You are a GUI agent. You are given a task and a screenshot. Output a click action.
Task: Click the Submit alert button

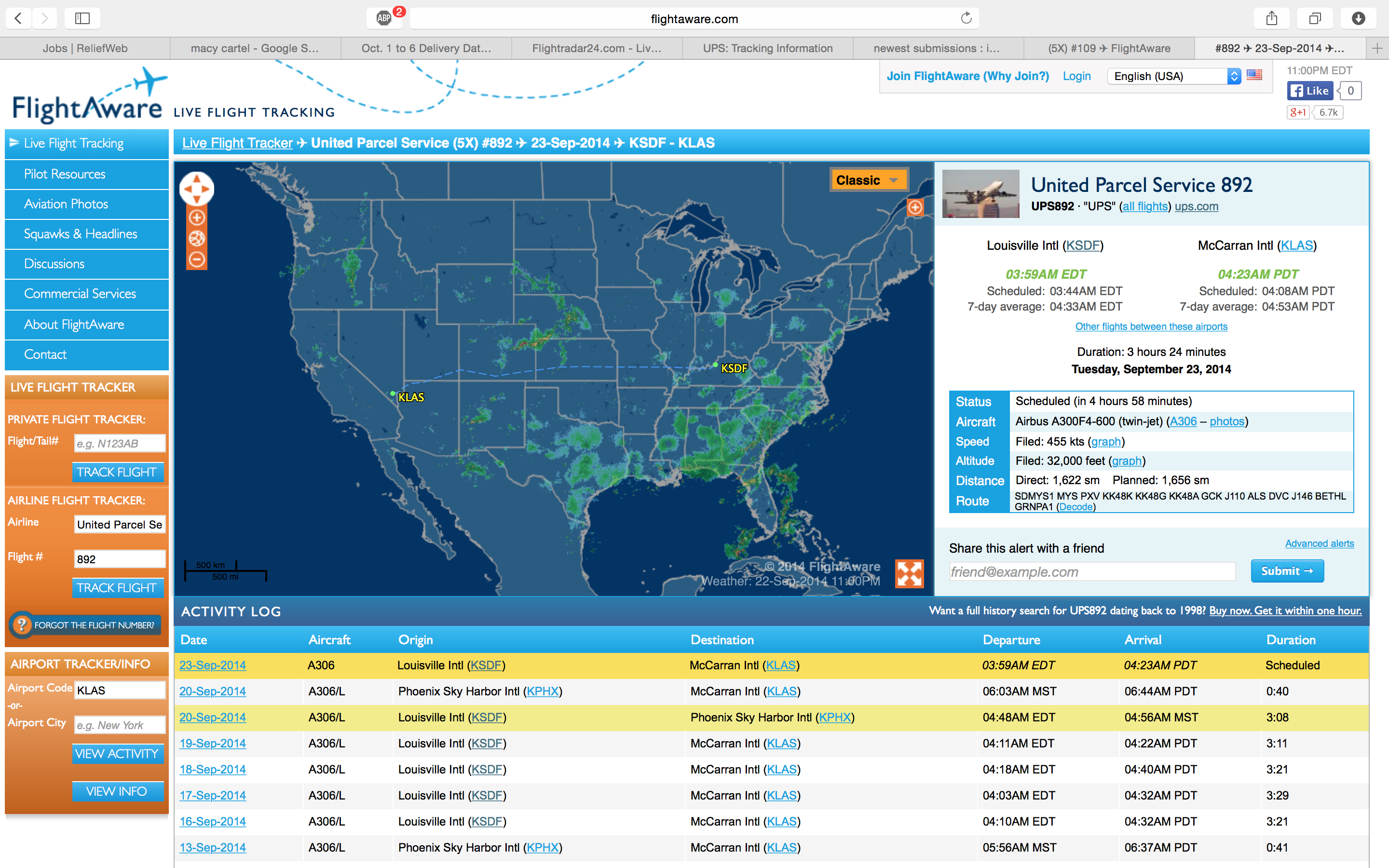tap(1287, 570)
